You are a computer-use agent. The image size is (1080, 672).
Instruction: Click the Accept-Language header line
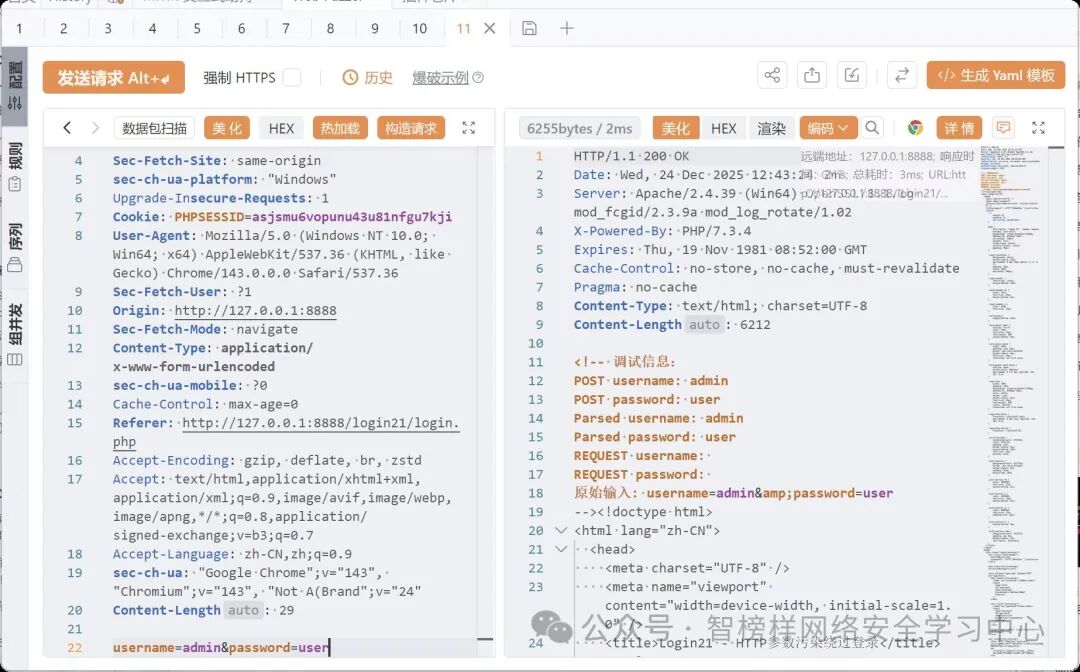[232, 554]
